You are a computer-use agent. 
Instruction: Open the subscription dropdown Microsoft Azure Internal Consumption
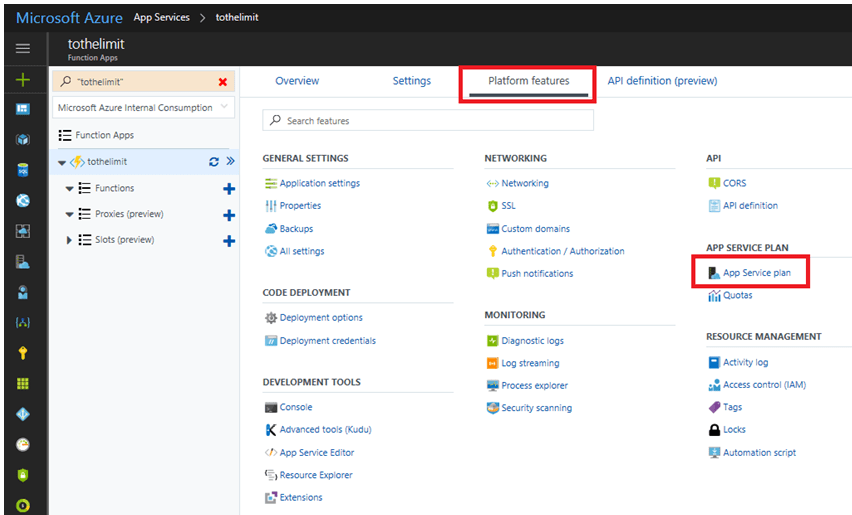point(143,108)
